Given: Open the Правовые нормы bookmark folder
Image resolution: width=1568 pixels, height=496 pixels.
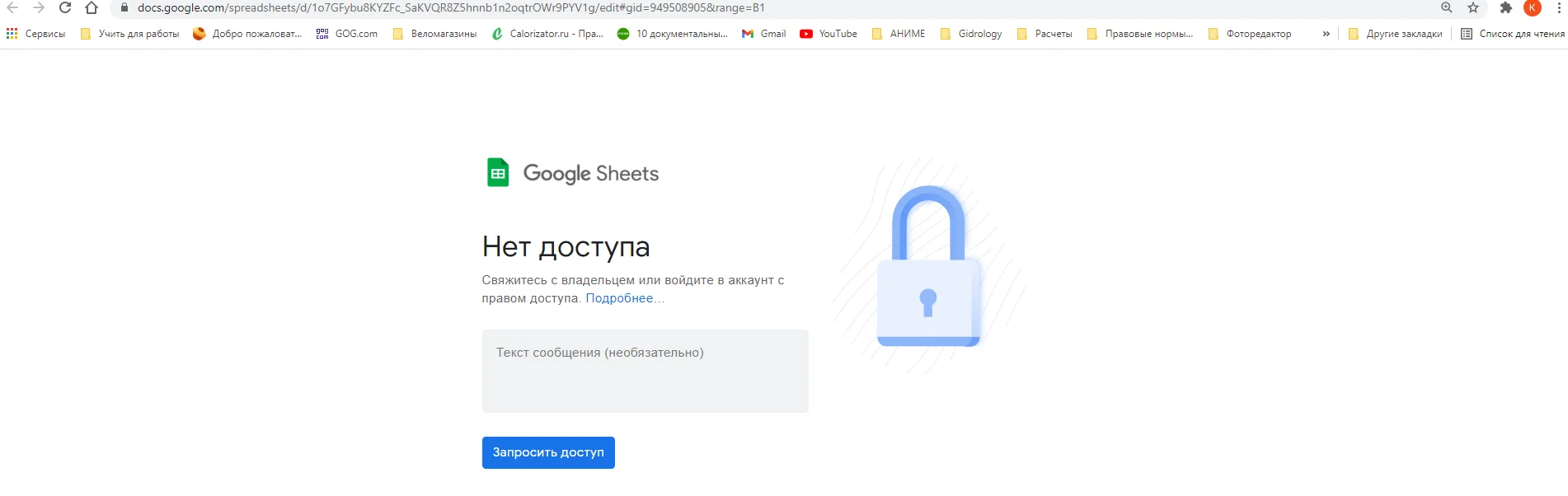Looking at the screenshot, I should 1140,34.
